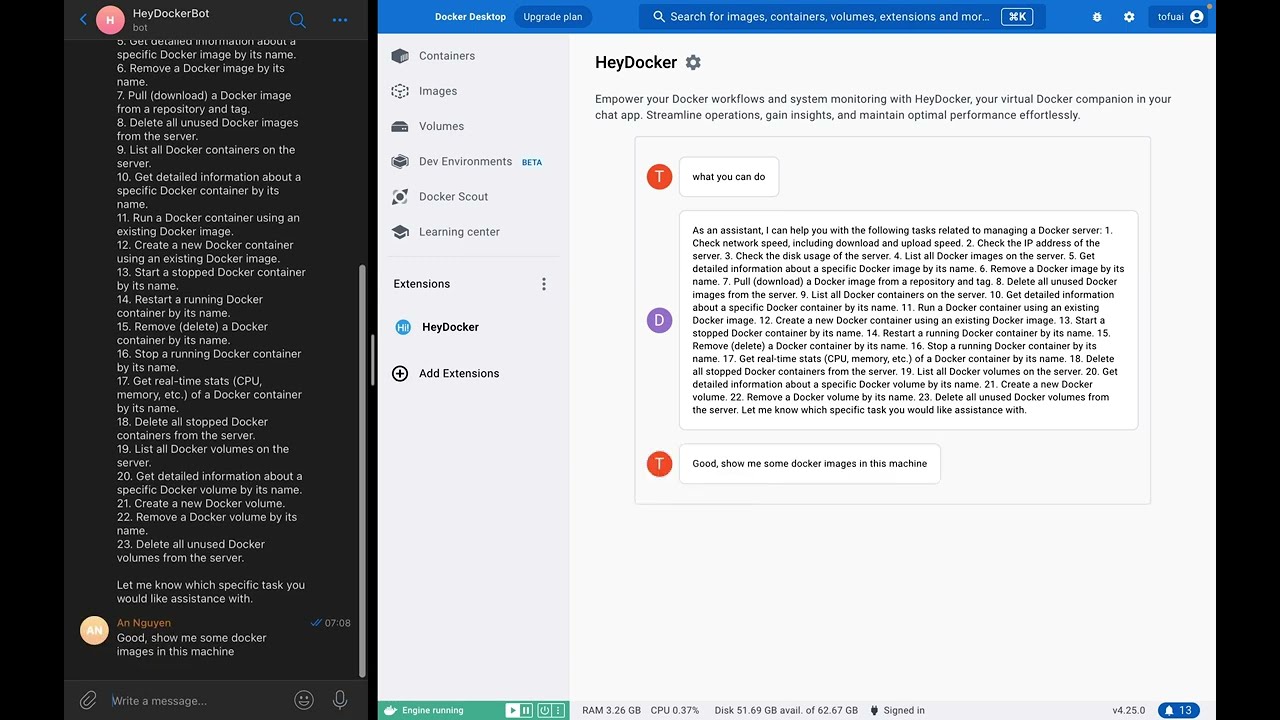Focus the Write a message input field
This screenshot has width=1280, height=720.
coord(196,700)
